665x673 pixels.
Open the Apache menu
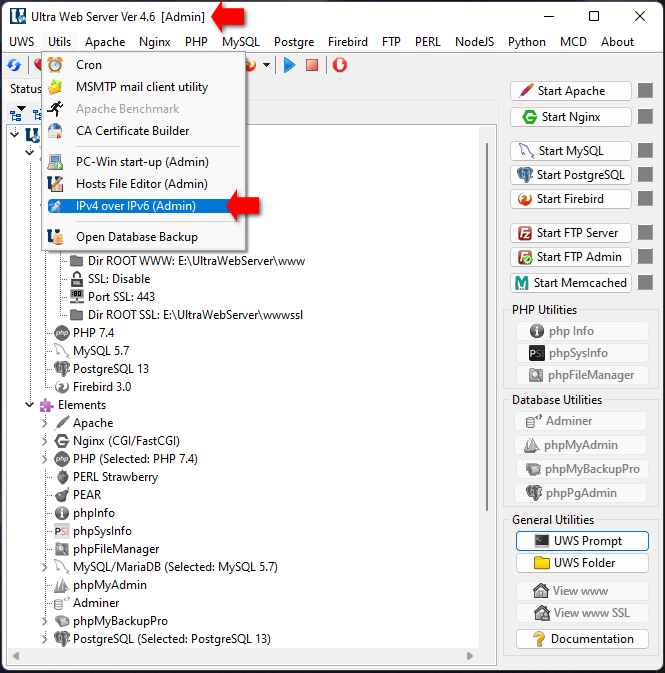point(105,42)
